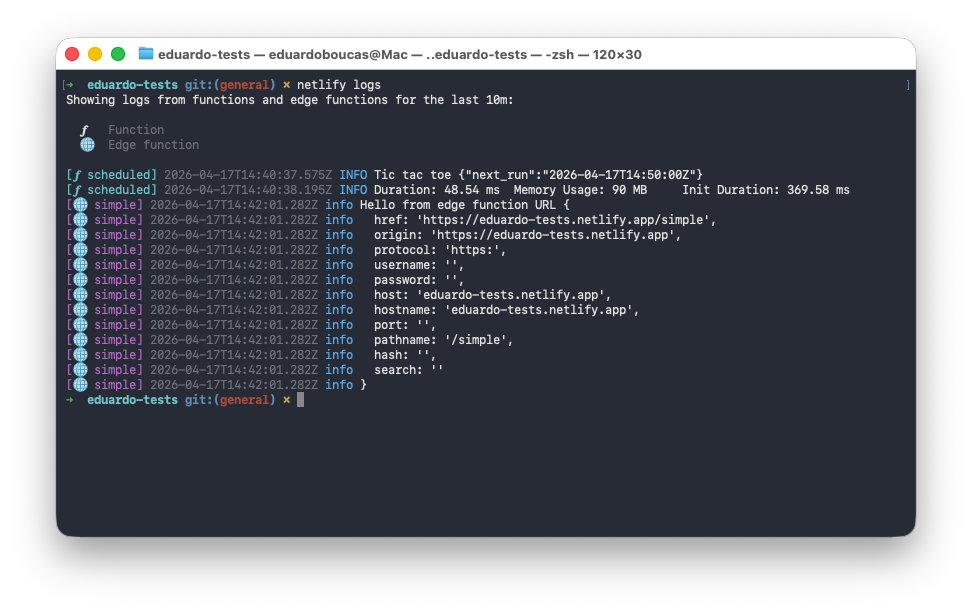Click the globe icon on the protocol log line

click(81, 250)
